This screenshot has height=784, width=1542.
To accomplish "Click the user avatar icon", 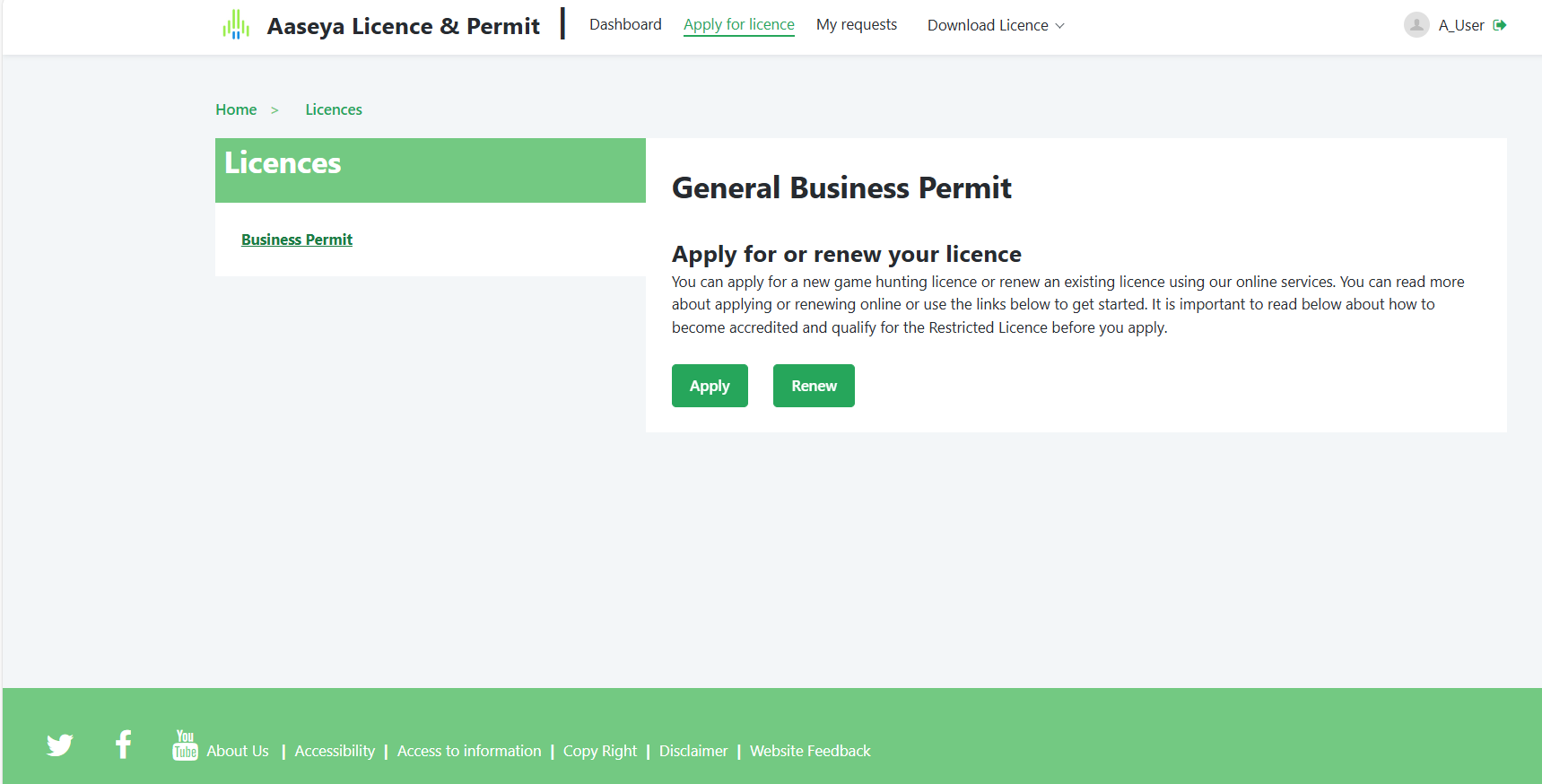I will tap(1416, 25).
